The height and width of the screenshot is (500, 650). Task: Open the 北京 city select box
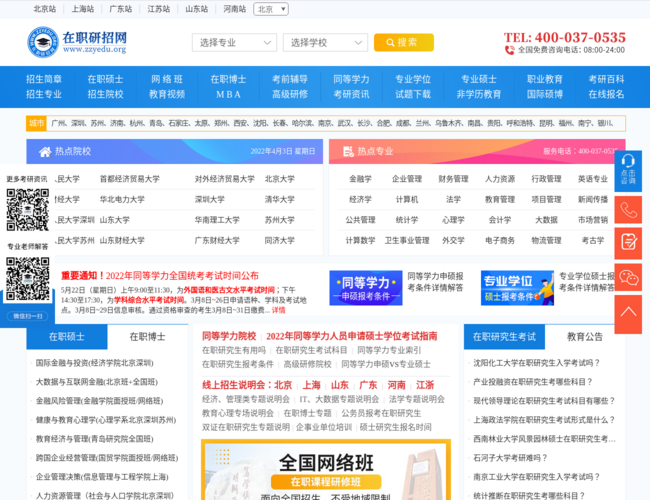271,9
